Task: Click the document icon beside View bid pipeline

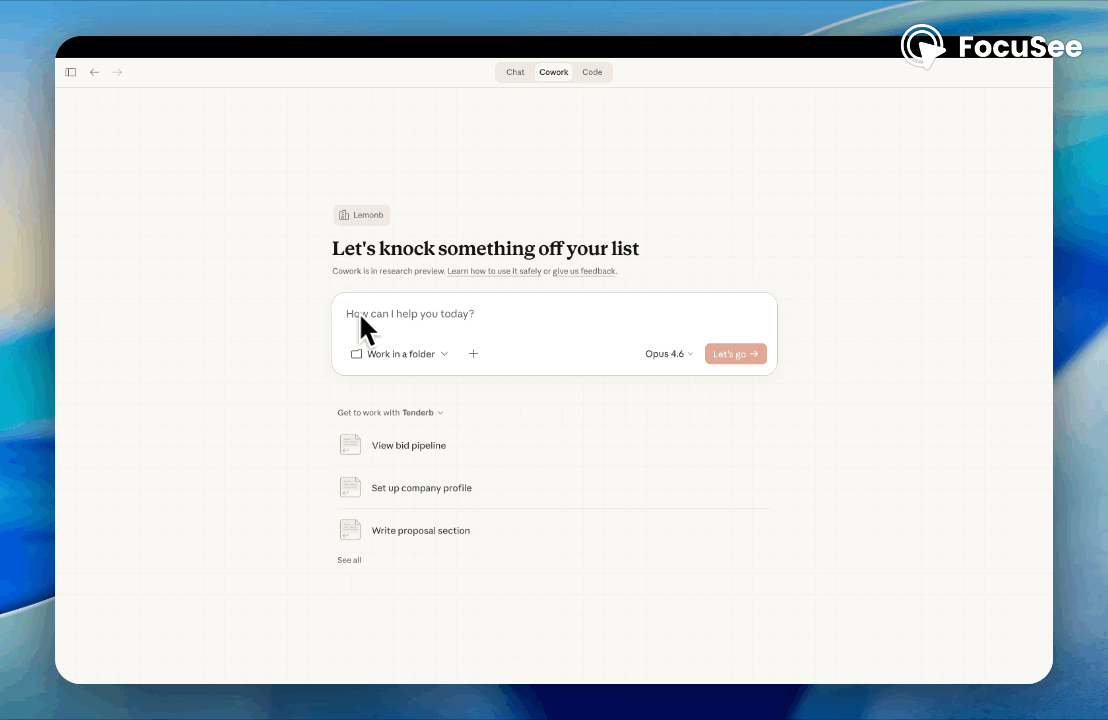Action: point(350,445)
